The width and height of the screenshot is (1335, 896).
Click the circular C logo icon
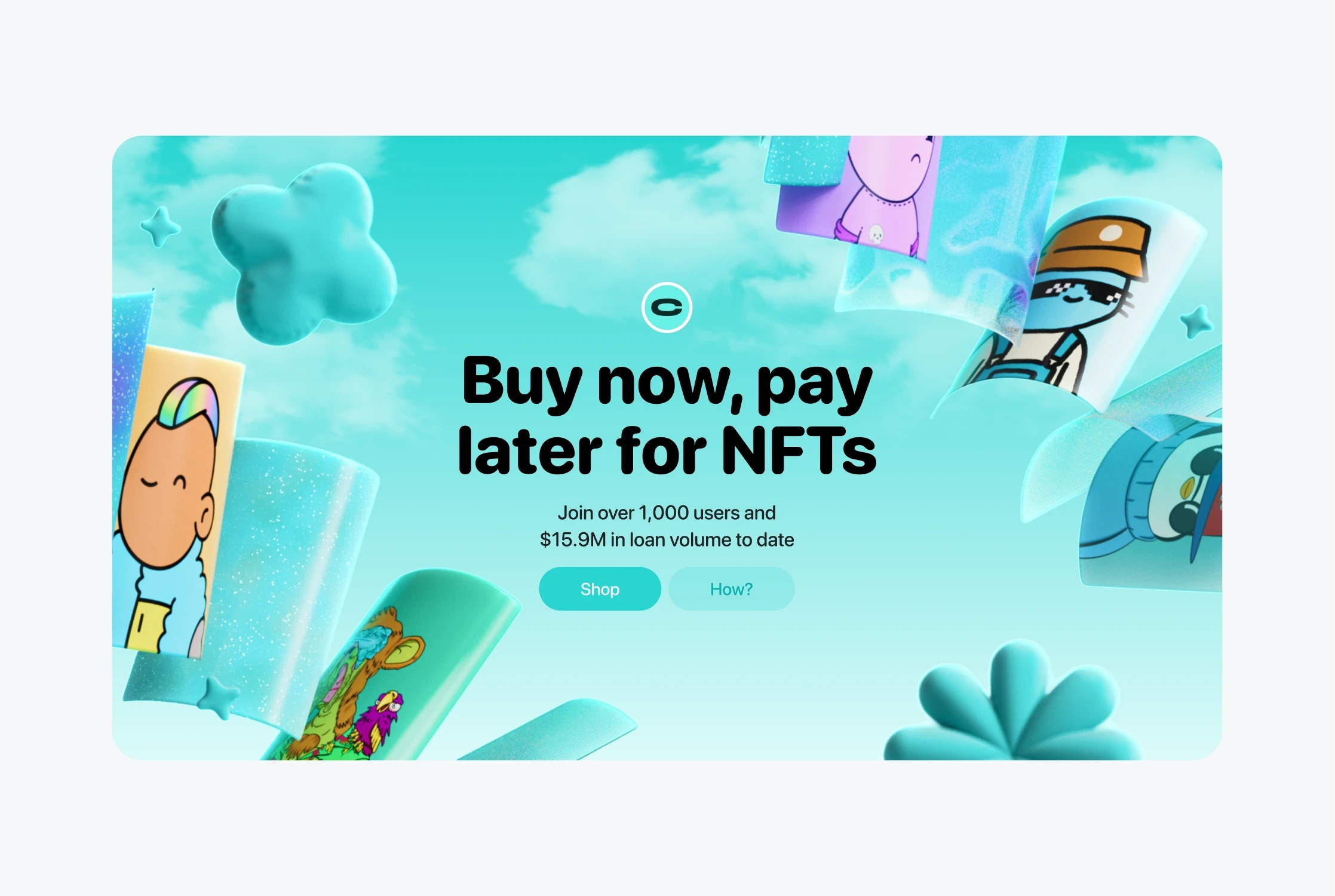pyautogui.click(x=667, y=308)
